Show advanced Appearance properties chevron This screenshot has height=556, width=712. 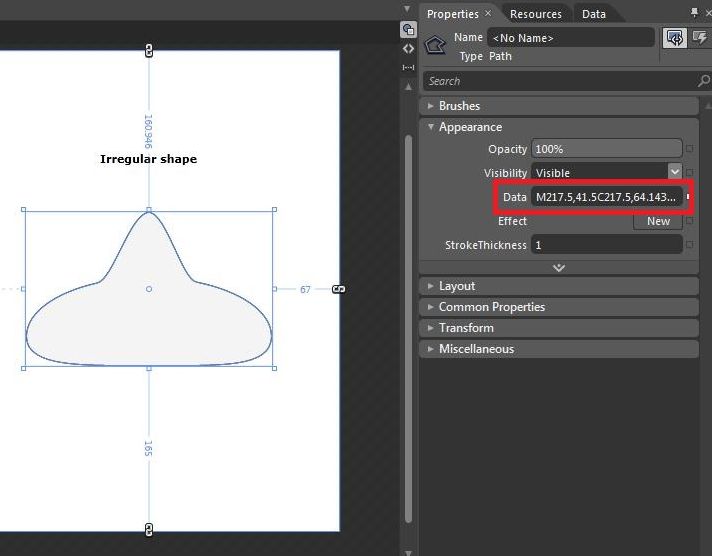point(559,268)
